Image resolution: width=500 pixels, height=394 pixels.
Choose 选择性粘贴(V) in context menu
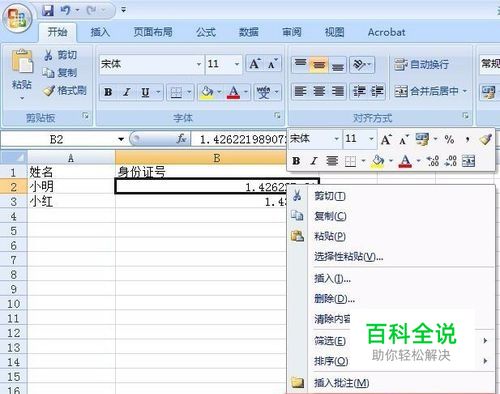(391, 257)
